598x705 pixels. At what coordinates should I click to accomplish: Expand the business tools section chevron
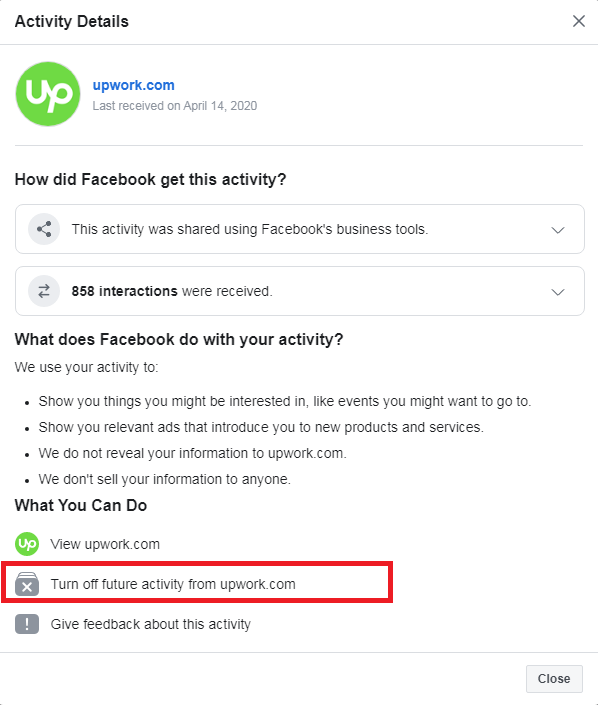coord(558,230)
